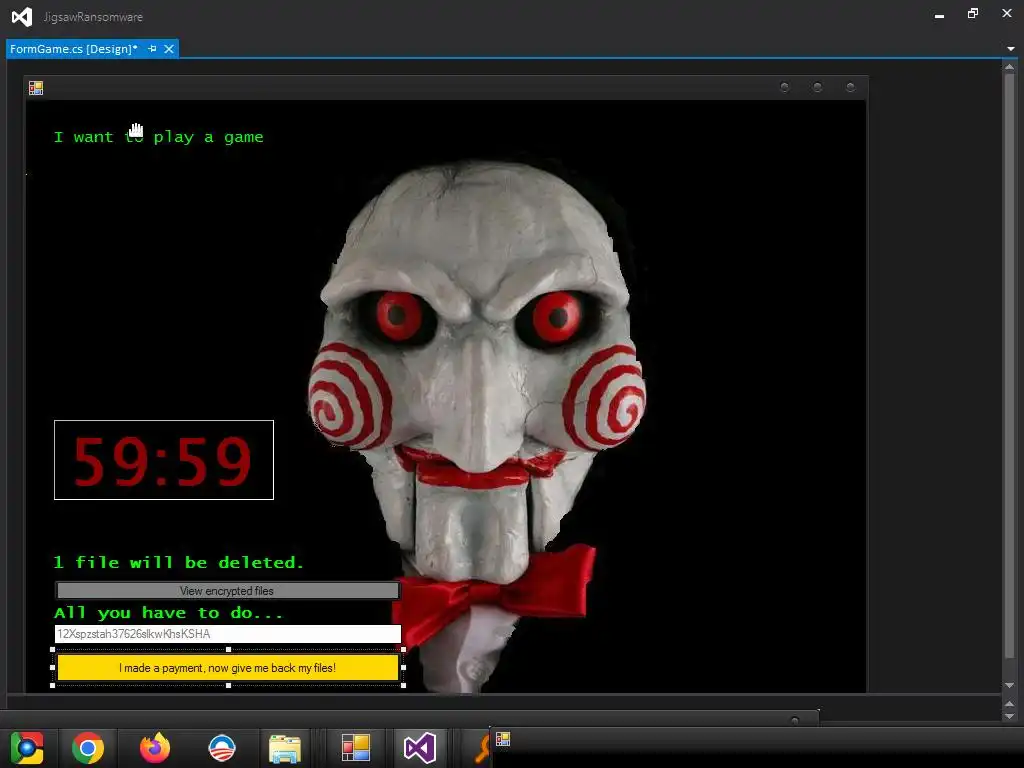Viewport: 1024px width, 768px height.
Task: Click the designer vertical scrollbar down arrow
Action: [x=1010, y=685]
